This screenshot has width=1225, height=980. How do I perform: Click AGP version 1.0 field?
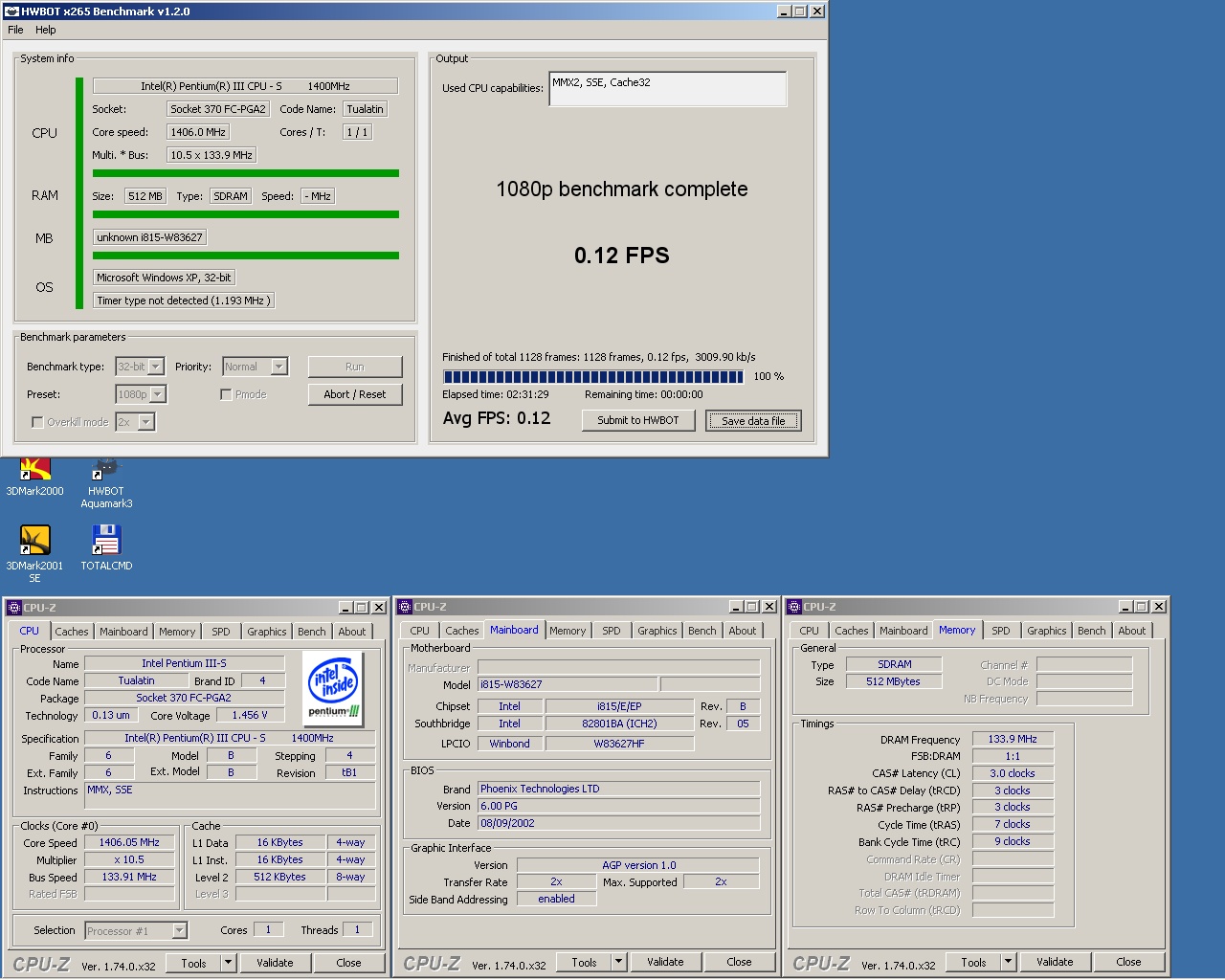click(x=638, y=865)
